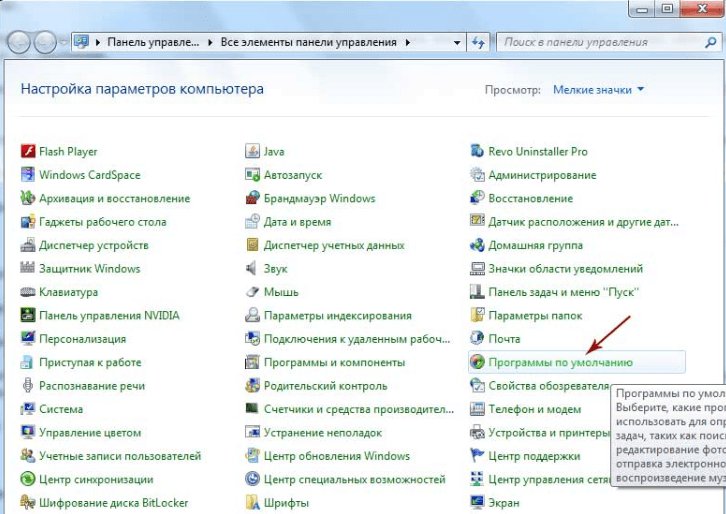This screenshot has width=726, height=514.
Task: Open Датчик расположения и другие дат... link
Action: click(x=583, y=222)
